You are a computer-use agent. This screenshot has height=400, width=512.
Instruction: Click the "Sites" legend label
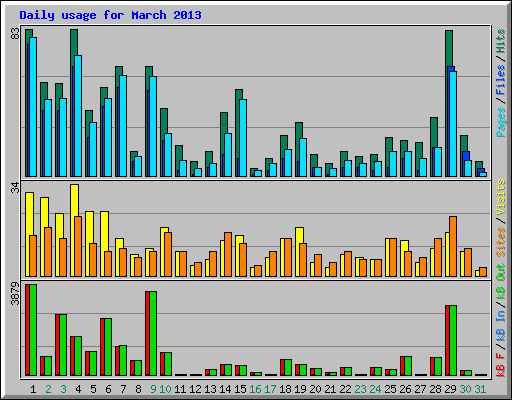click(x=501, y=242)
